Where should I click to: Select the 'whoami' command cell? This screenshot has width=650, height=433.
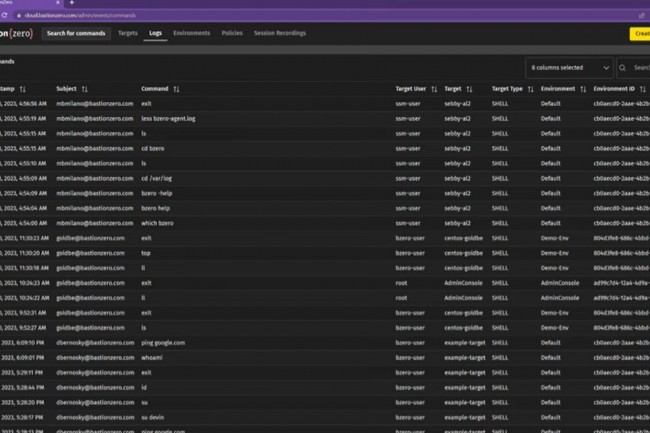point(152,358)
